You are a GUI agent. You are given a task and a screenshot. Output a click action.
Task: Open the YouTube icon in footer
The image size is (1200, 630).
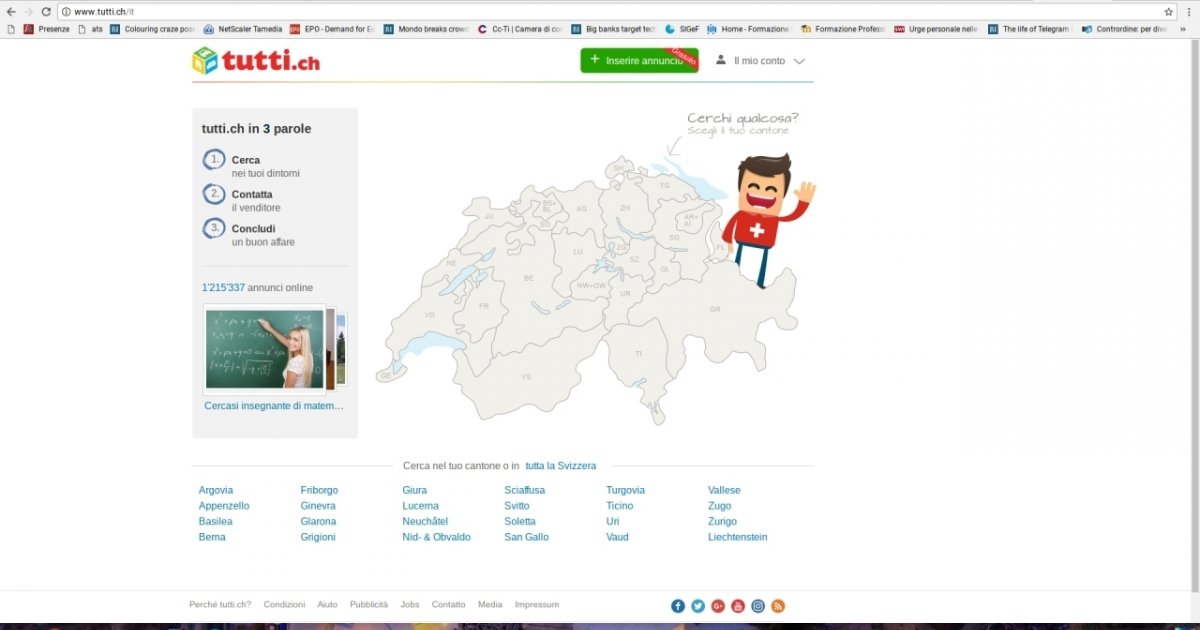[738, 606]
